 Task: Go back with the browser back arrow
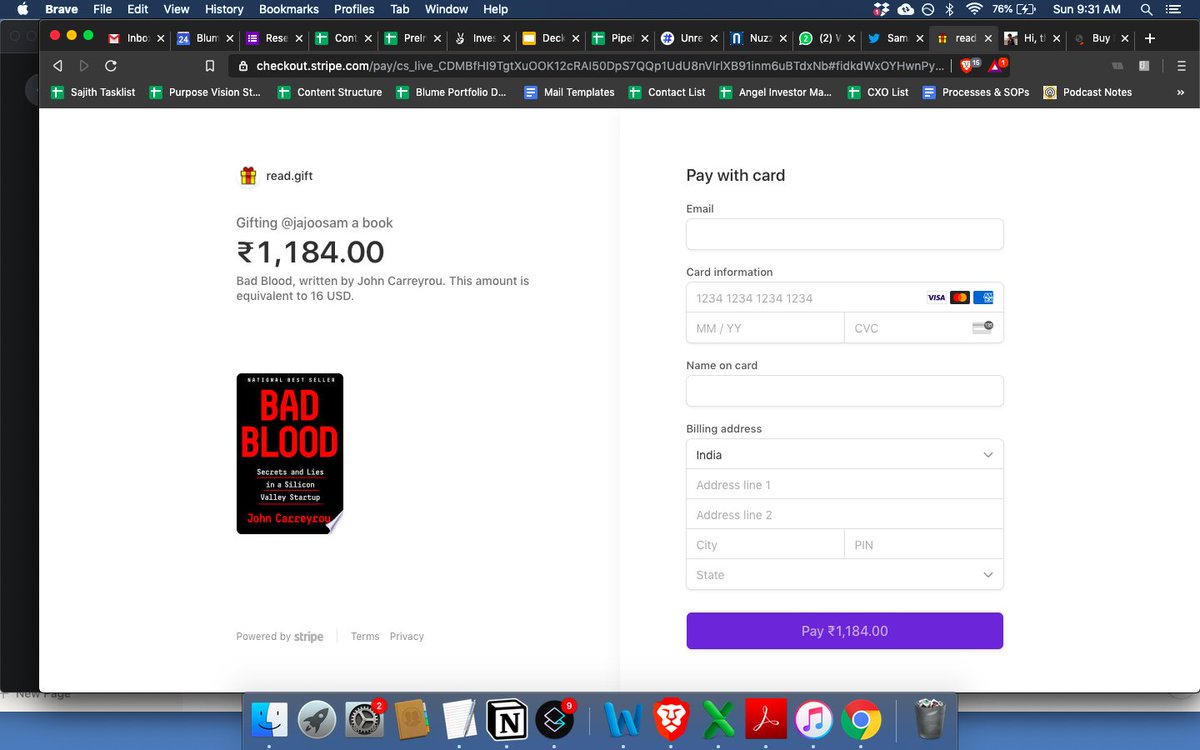coord(58,66)
